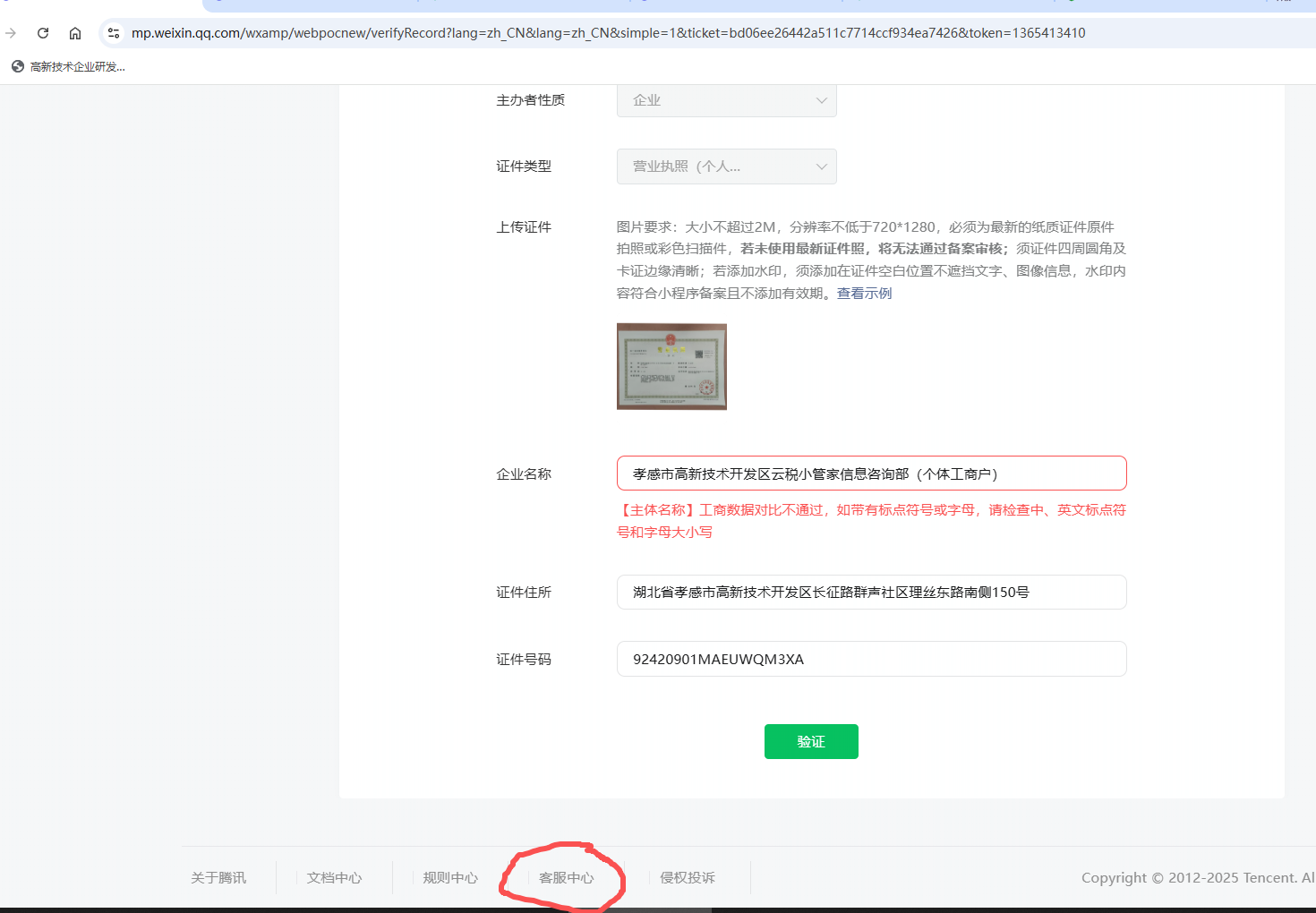Open the 高新技术企业研发 bookmark
This screenshot has width=1316, height=913.
click(68, 66)
